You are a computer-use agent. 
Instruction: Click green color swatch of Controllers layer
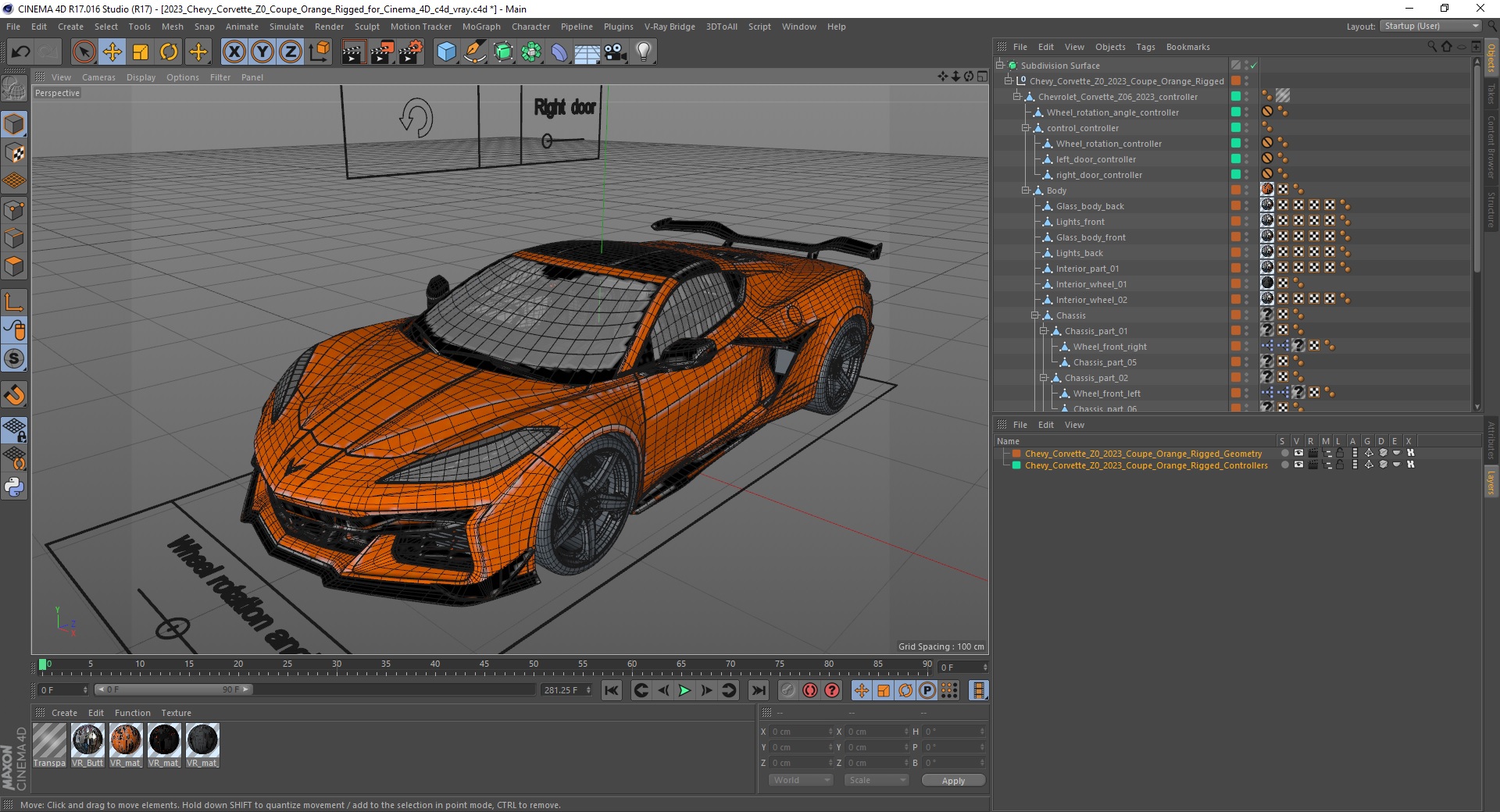pos(1016,465)
